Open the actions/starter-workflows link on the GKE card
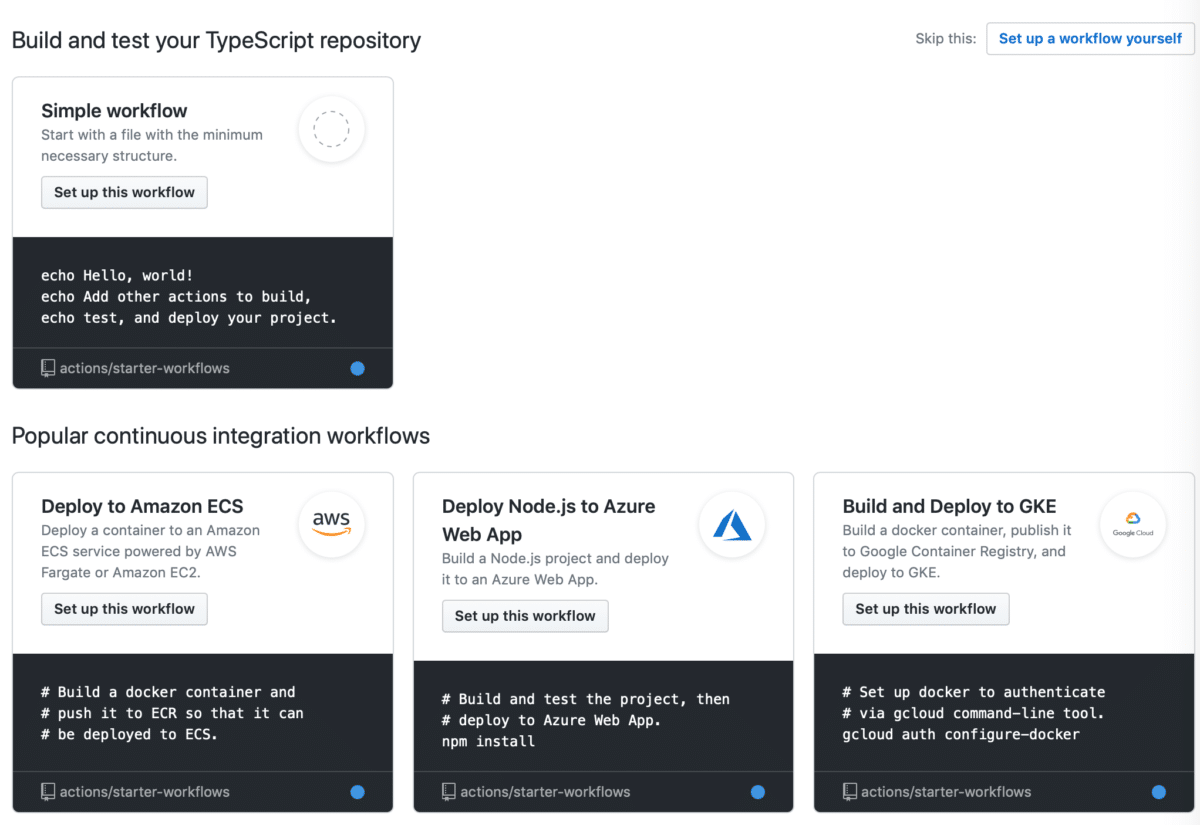The height and width of the screenshot is (825, 1200). (x=944, y=792)
